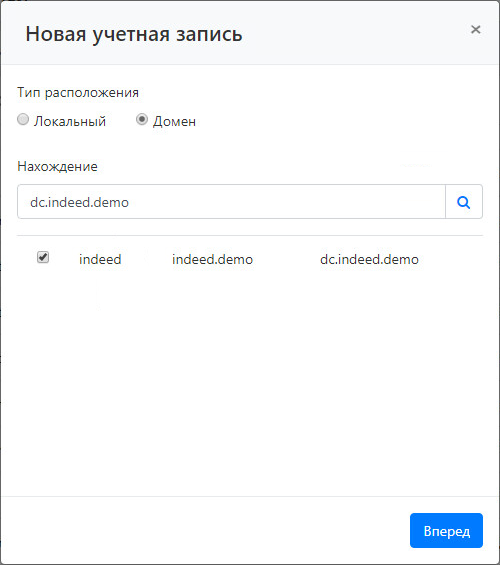The width and height of the screenshot is (500, 565).
Task: Click the Локальный label text
Action: pyautogui.click(x=70, y=121)
